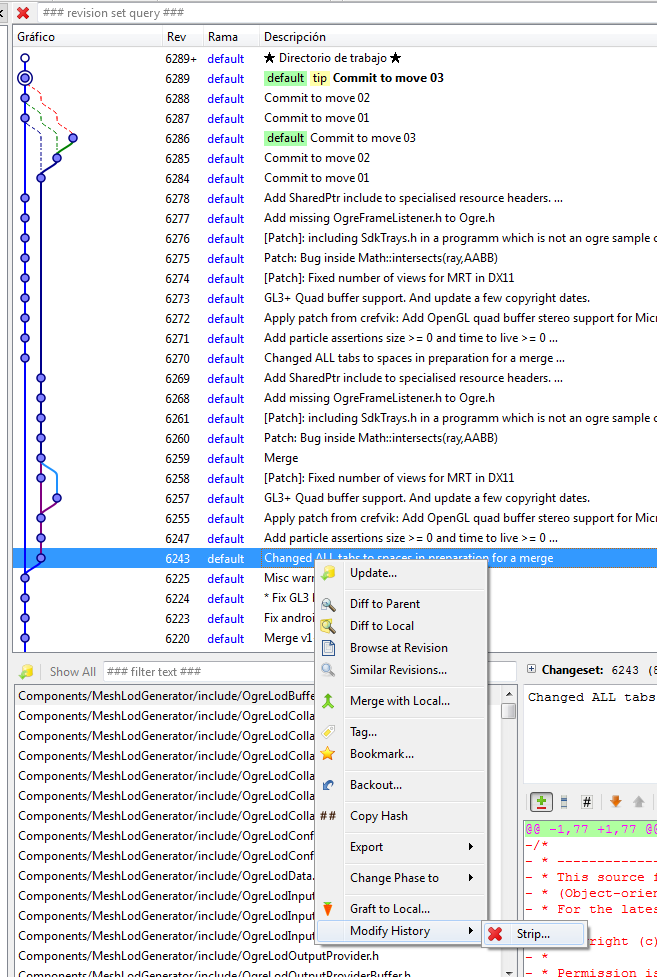Click the Backout arrow icon
This screenshot has height=977, width=657.
328,785
